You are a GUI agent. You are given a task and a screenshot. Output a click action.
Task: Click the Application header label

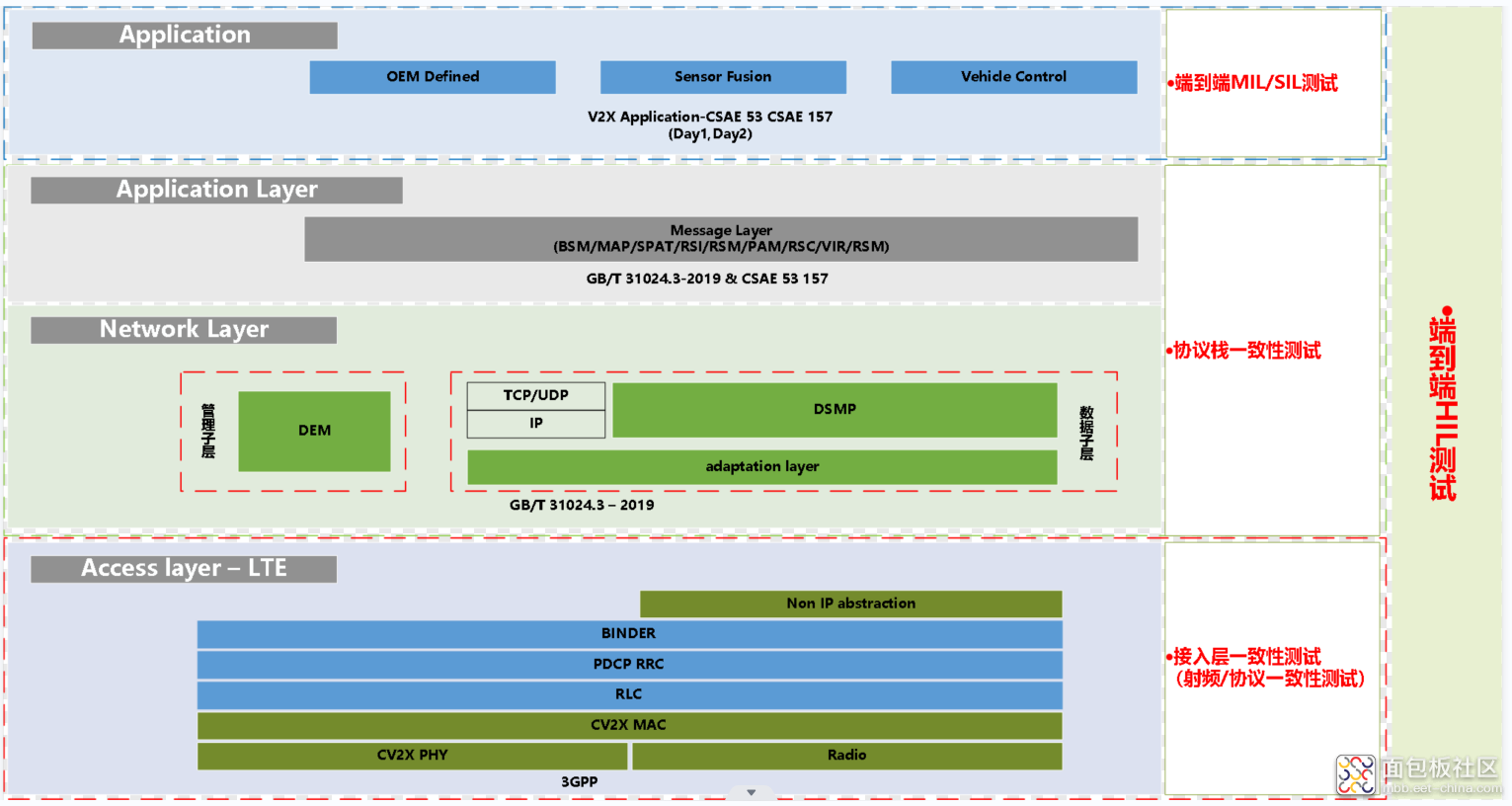(x=185, y=36)
